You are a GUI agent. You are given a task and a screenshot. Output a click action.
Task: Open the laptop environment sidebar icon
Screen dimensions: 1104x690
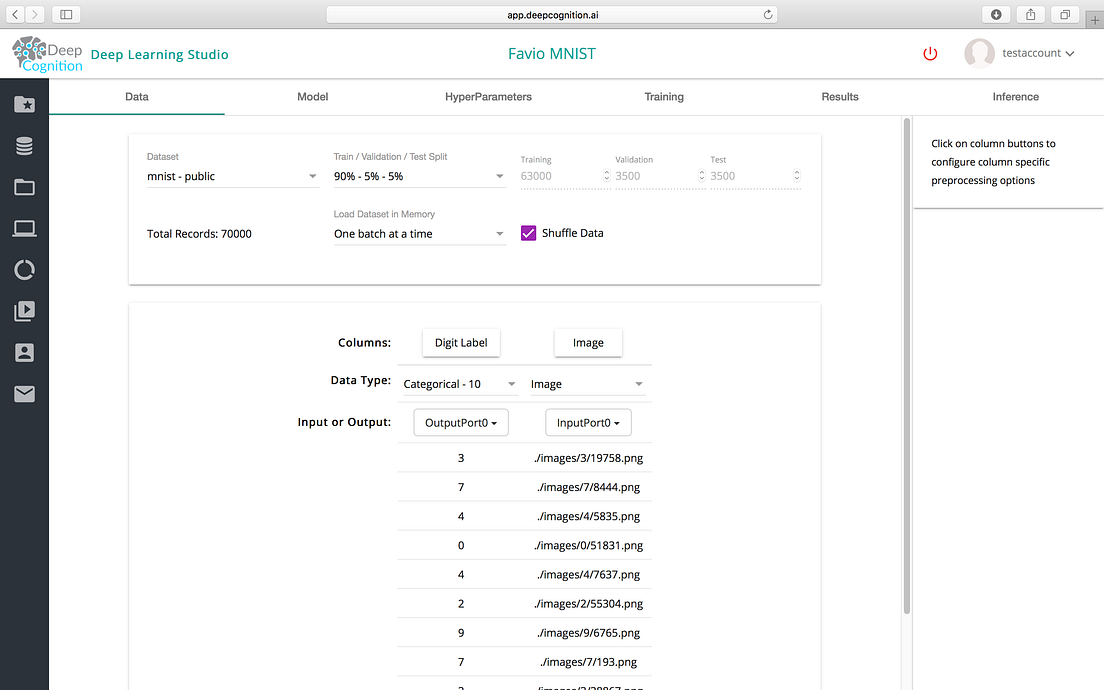tap(25, 228)
